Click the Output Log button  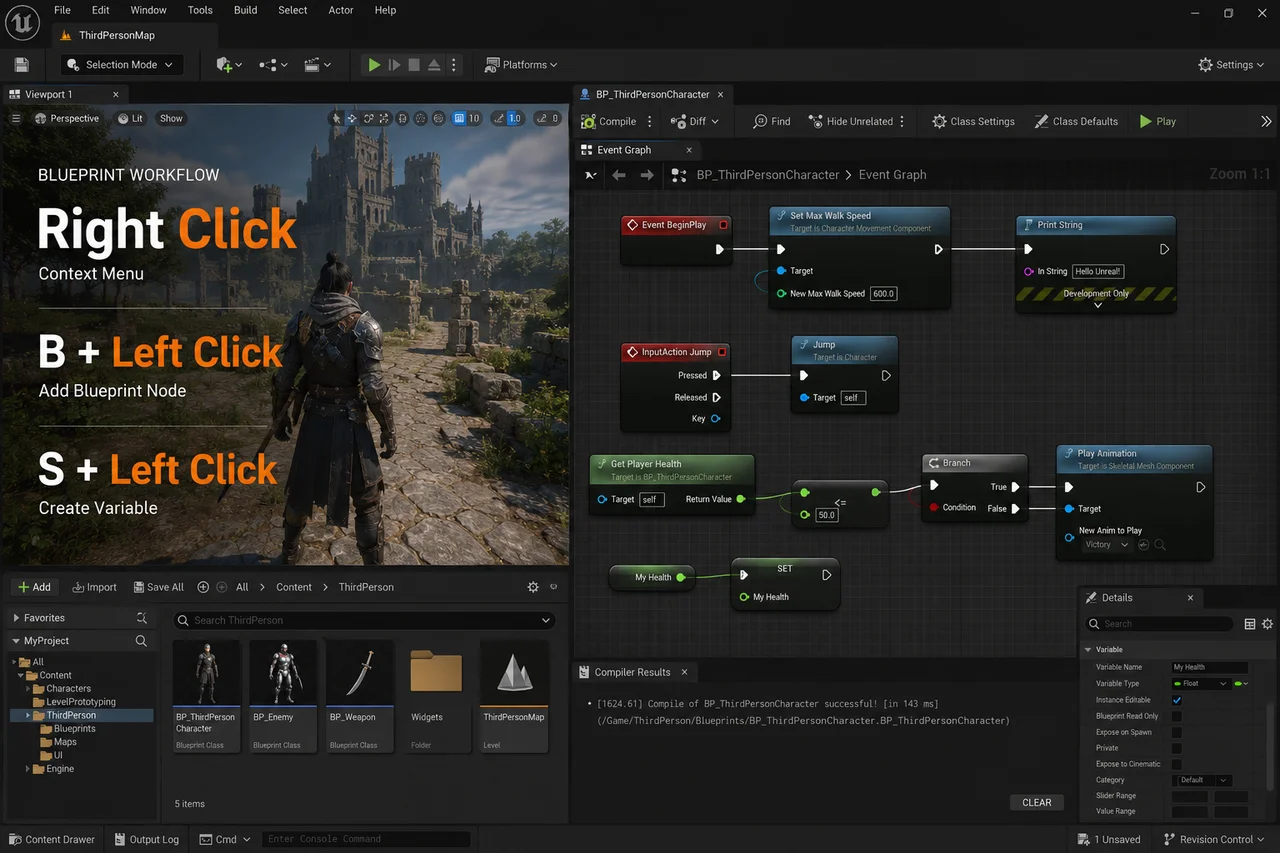(x=146, y=840)
